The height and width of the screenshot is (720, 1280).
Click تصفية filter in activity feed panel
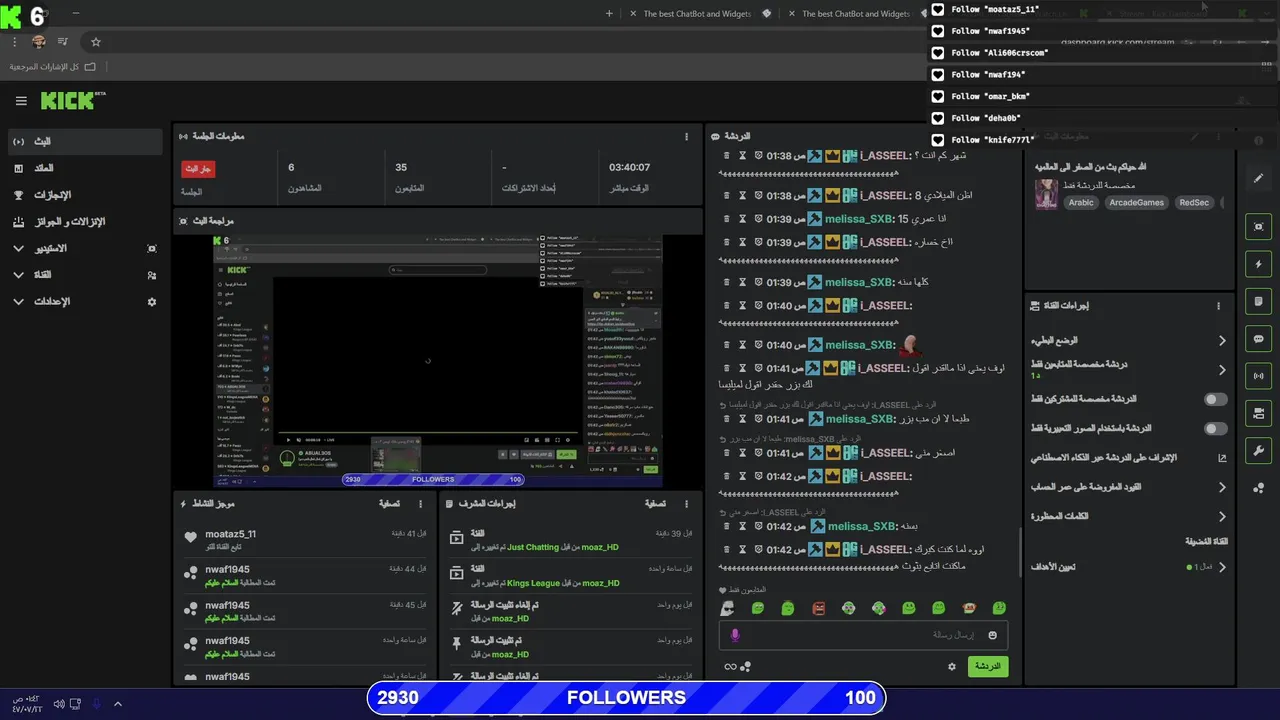(389, 504)
